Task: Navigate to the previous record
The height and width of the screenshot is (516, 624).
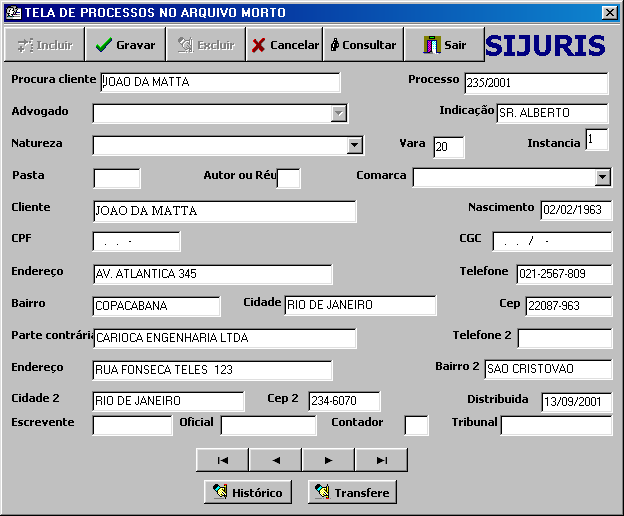Action: [x=275, y=460]
